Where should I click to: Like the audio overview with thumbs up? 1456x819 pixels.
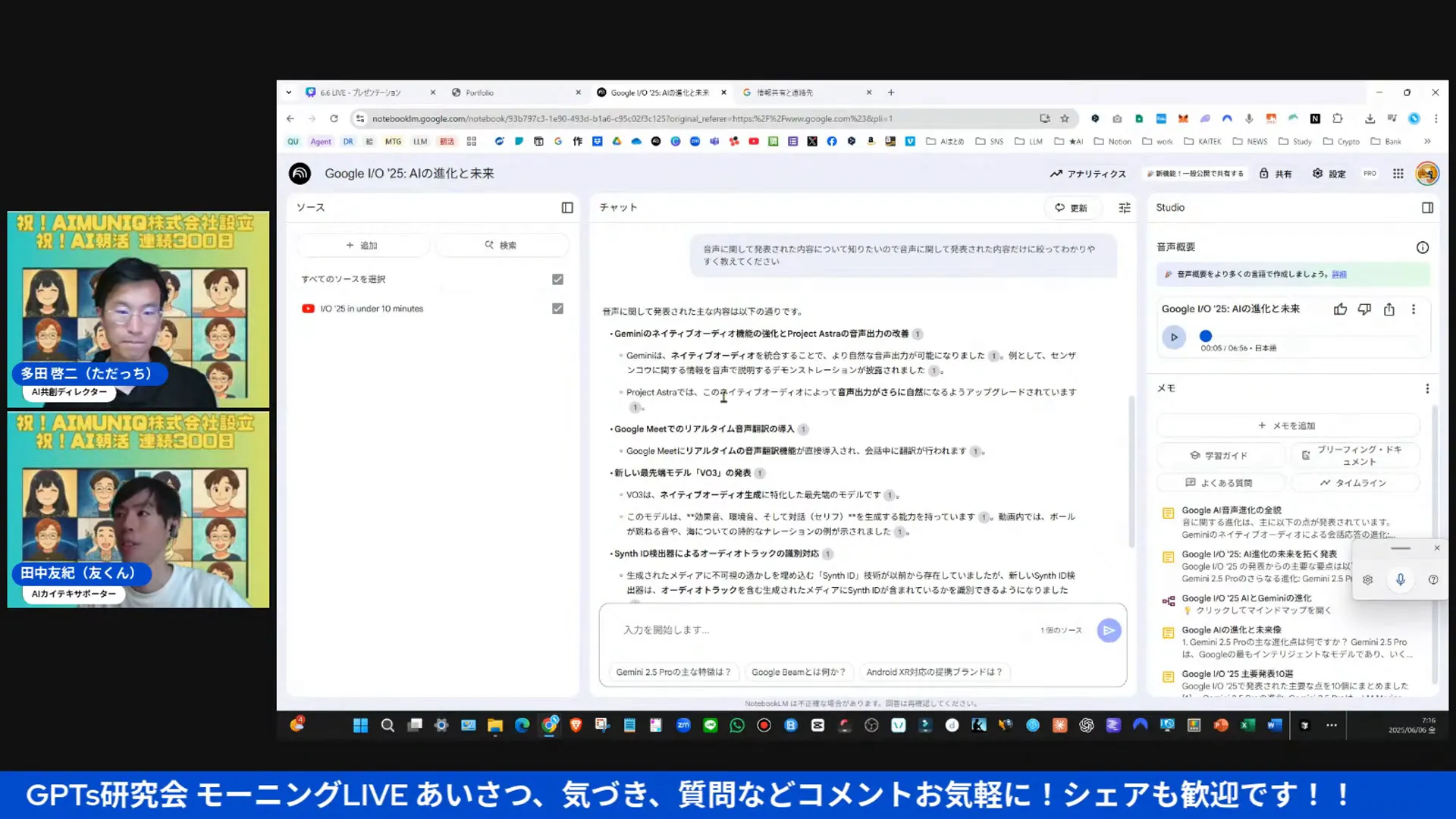point(1340,309)
